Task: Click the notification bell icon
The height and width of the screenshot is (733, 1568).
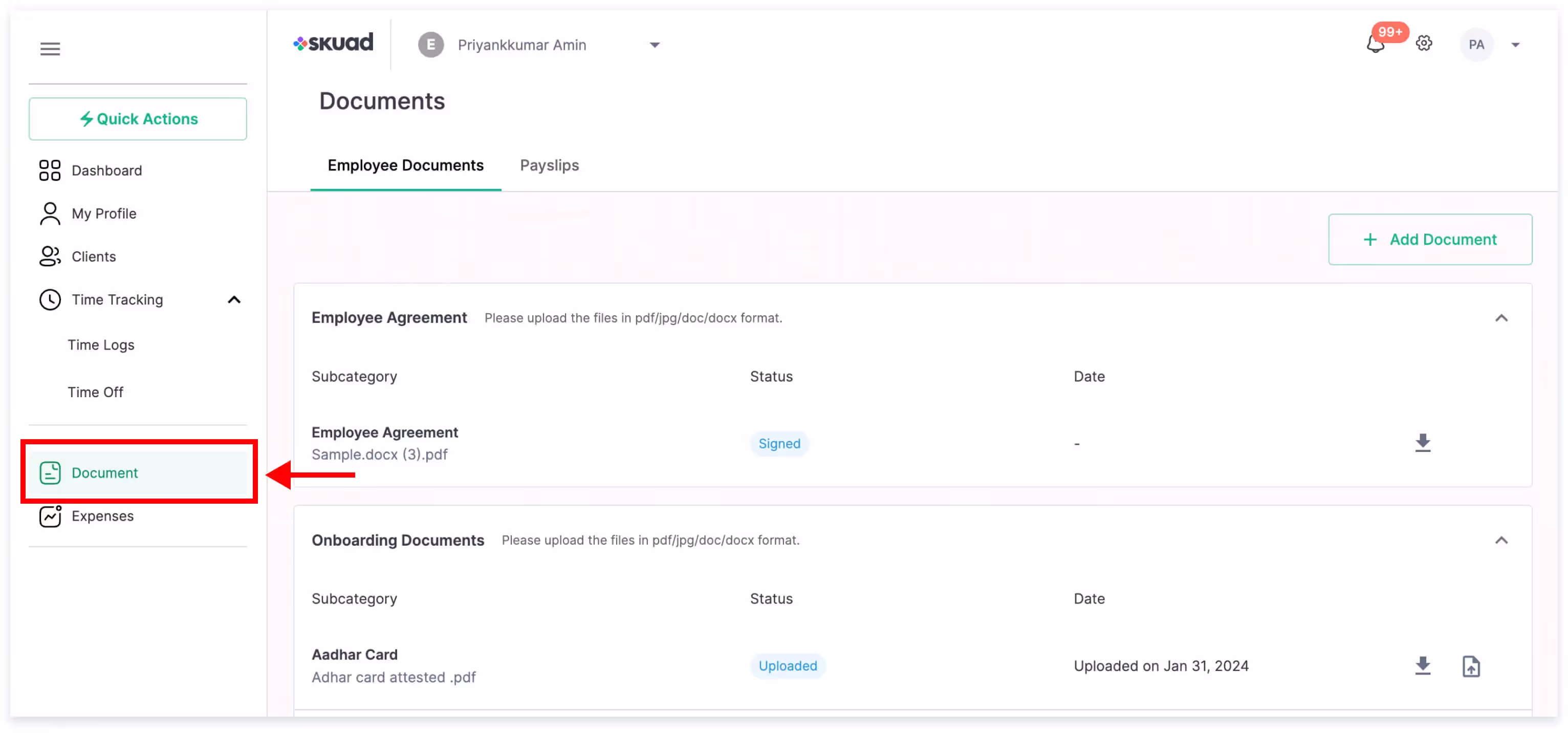Action: [x=1375, y=45]
